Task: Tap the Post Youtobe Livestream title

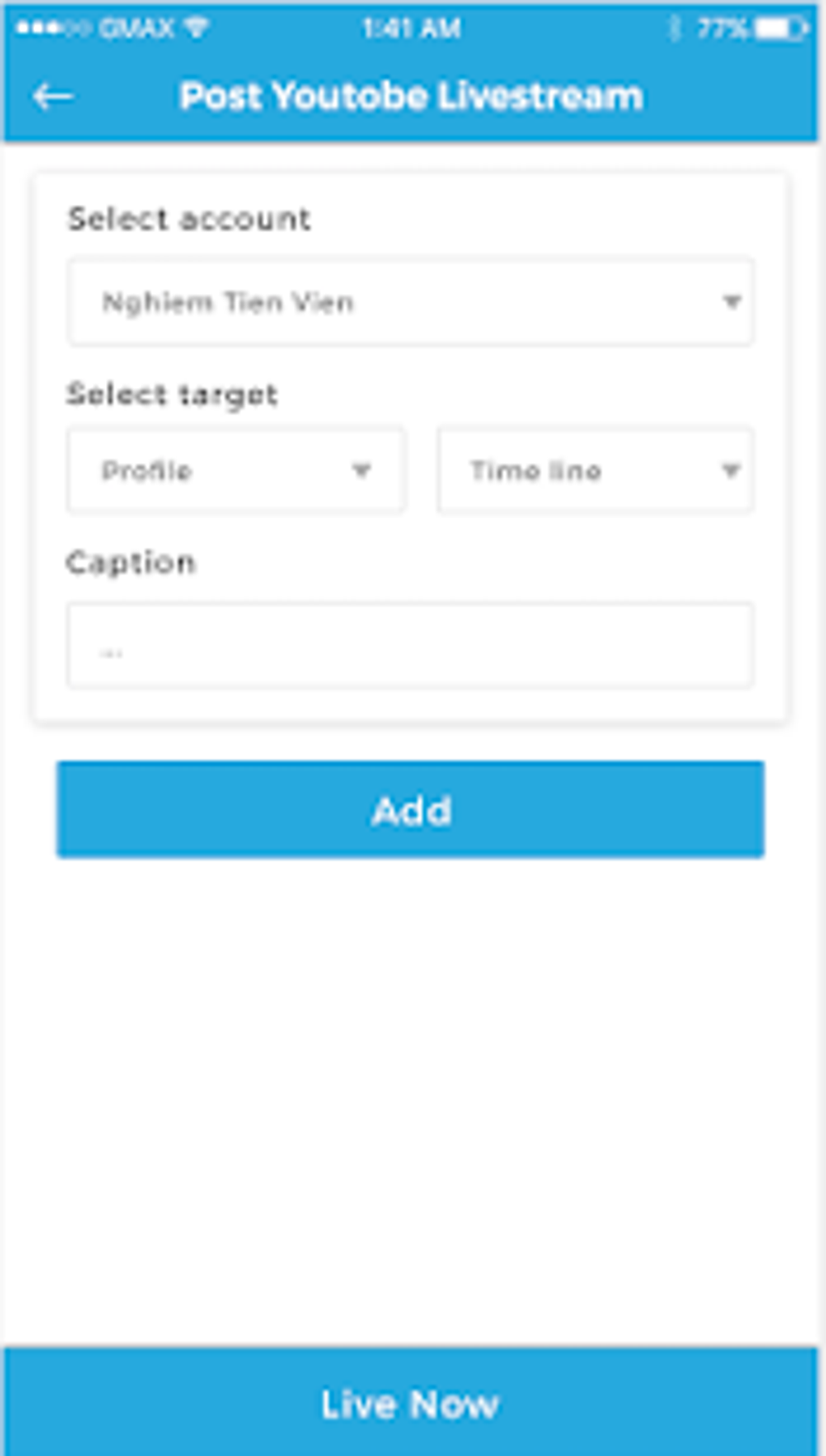Action: (x=411, y=95)
